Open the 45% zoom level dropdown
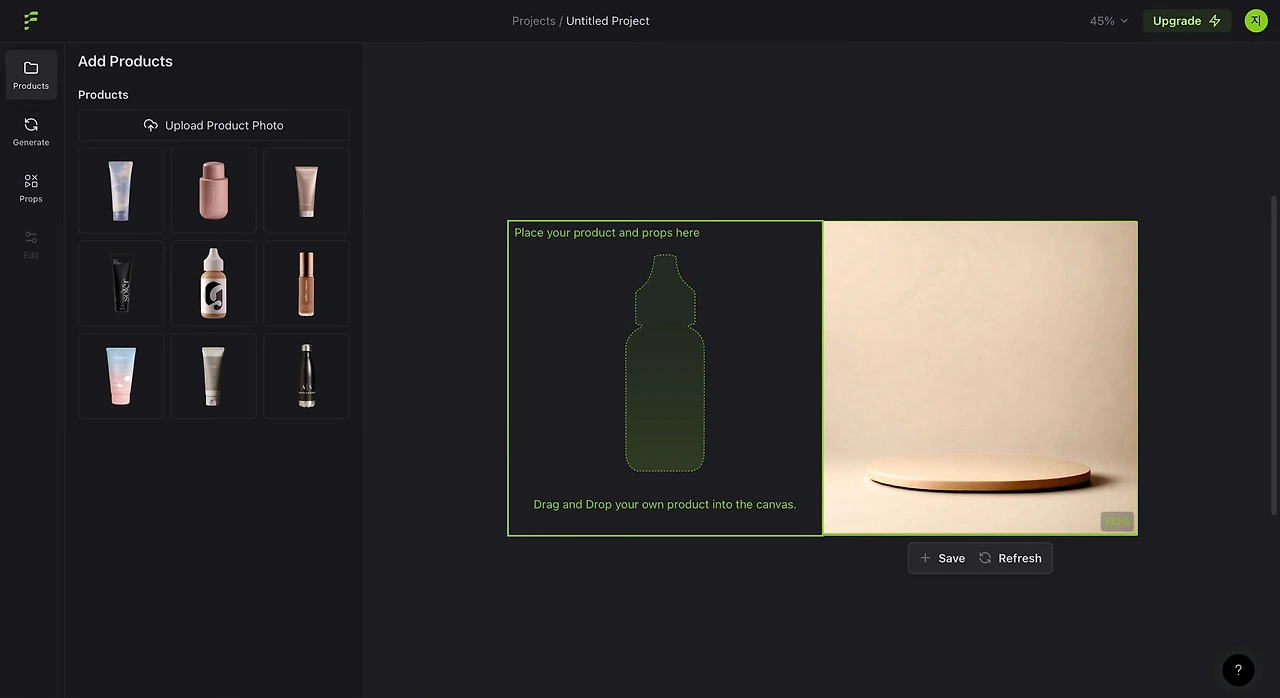1280x698 pixels. point(1109,21)
